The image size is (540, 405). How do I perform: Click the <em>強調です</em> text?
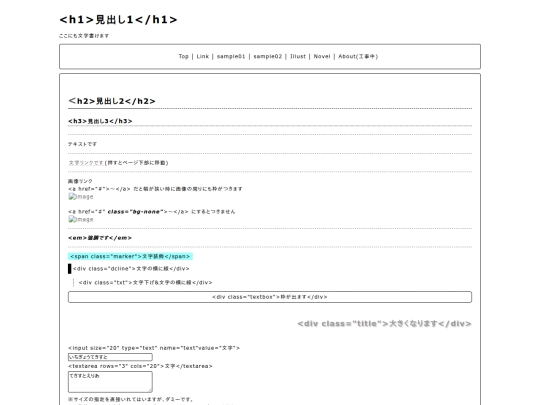pyautogui.click(x=100, y=238)
